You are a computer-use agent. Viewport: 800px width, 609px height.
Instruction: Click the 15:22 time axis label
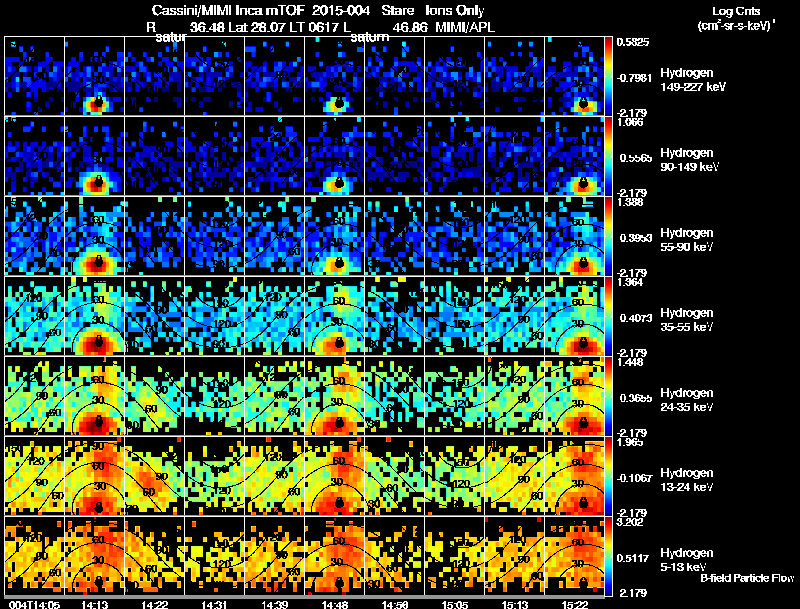pos(574,605)
